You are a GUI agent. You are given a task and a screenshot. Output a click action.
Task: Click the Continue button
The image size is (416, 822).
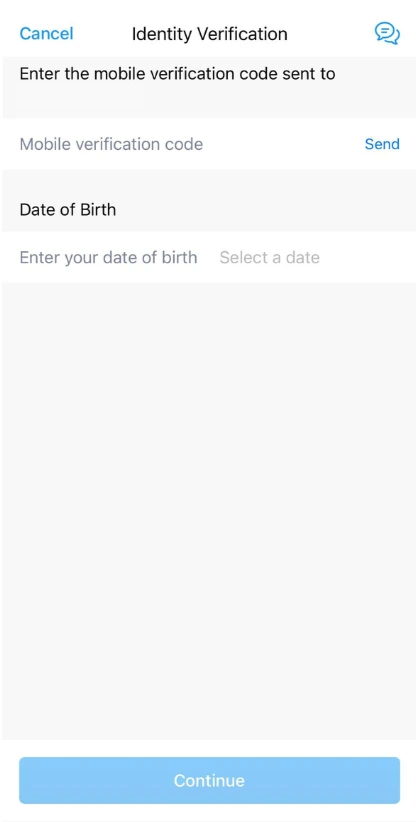(209, 780)
